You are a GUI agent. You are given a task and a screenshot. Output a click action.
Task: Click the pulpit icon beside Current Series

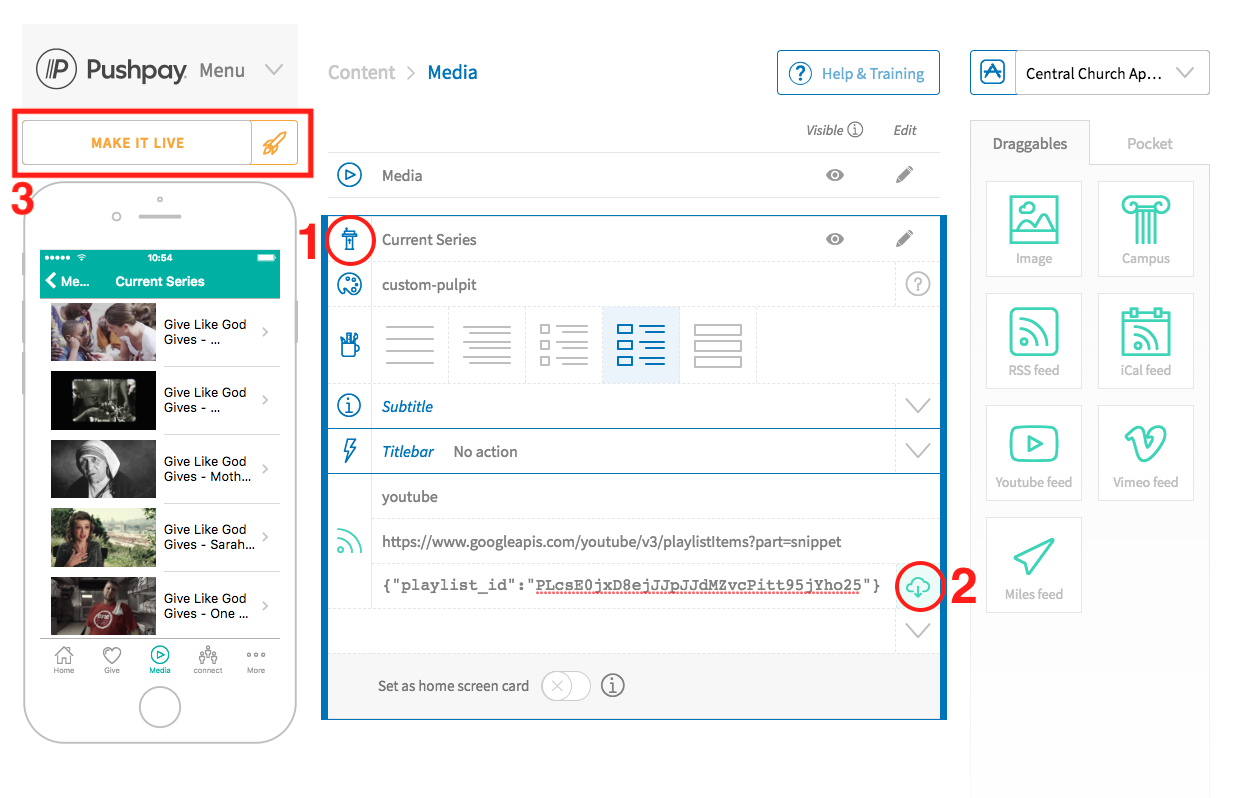pyautogui.click(x=349, y=239)
